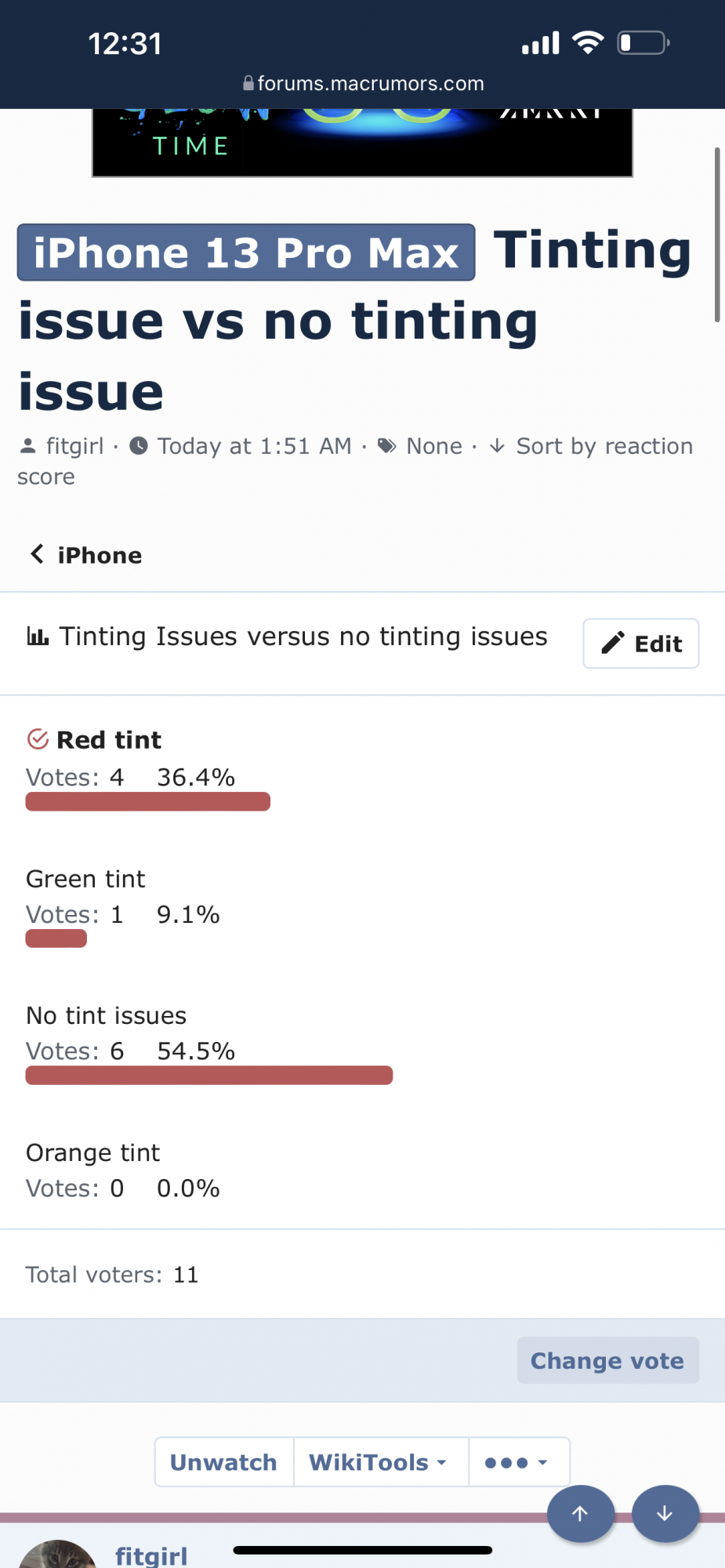Open the WikiTools dropdown menu
The image size is (725, 1568).
(x=379, y=1462)
